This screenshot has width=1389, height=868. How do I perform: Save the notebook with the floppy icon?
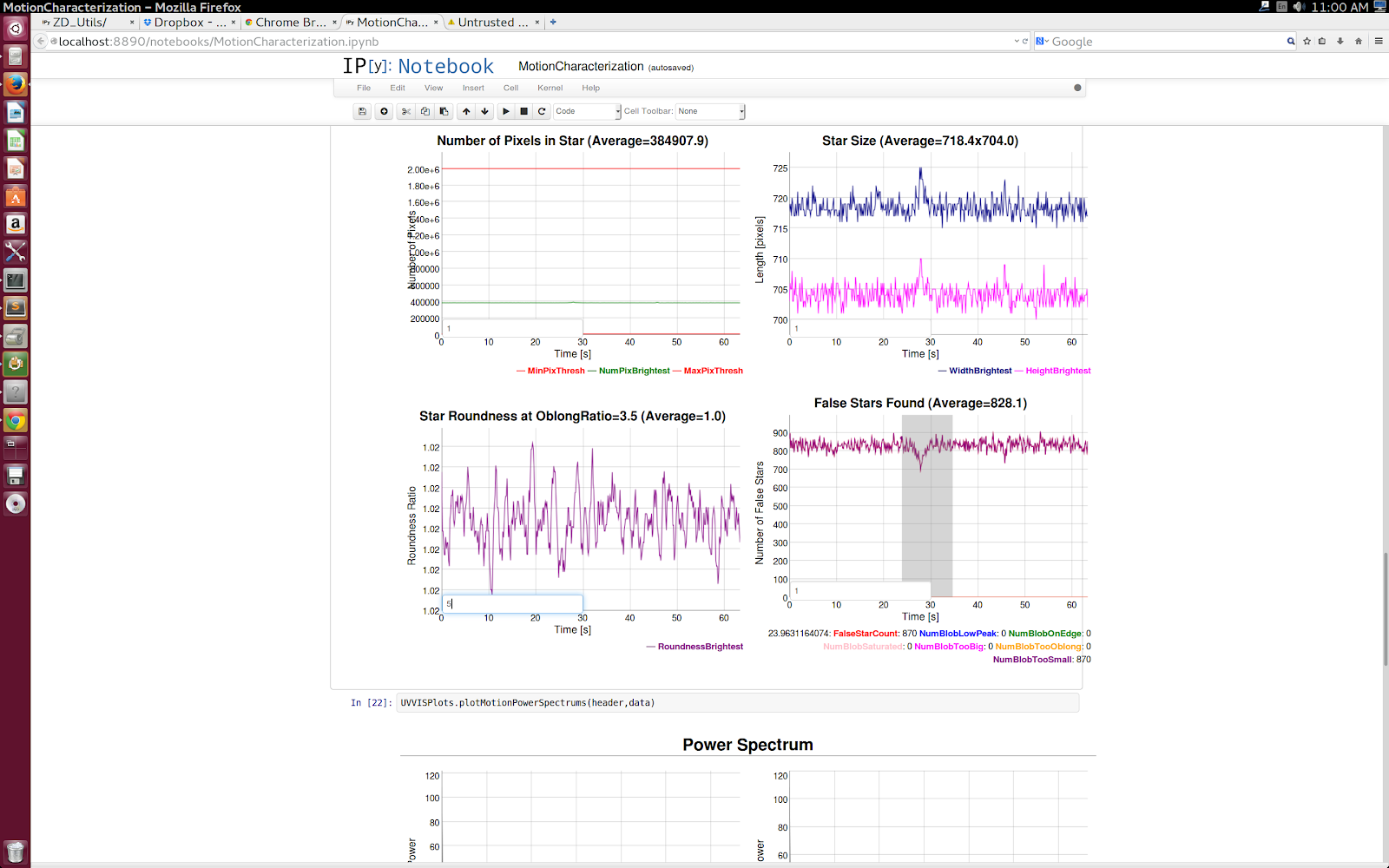coord(362,111)
